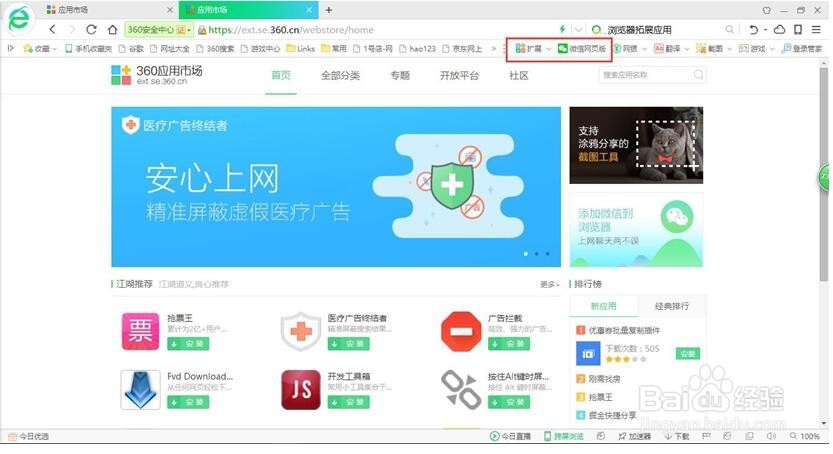Select the 专题 navigation tab
833x454 pixels.
[400, 75]
